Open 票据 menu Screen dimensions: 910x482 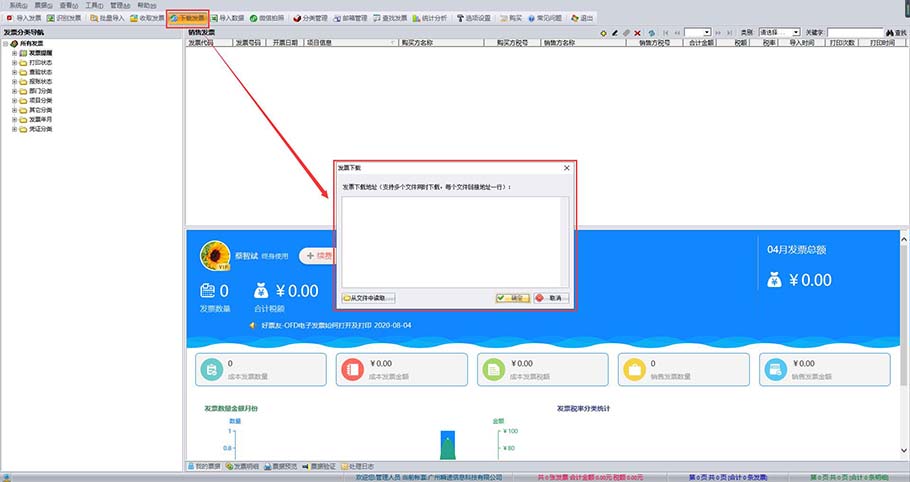click(44, 5)
